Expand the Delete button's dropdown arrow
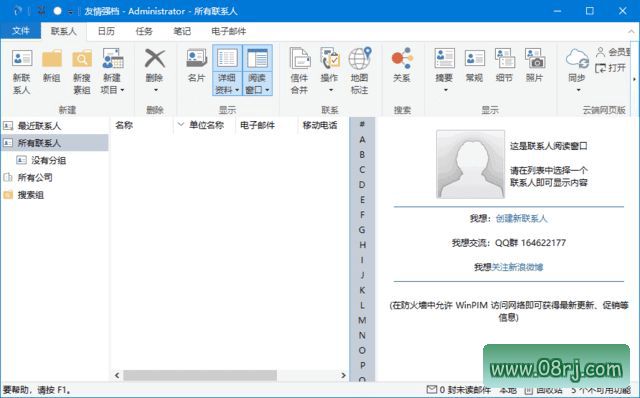The image size is (640, 398). [155, 90]
